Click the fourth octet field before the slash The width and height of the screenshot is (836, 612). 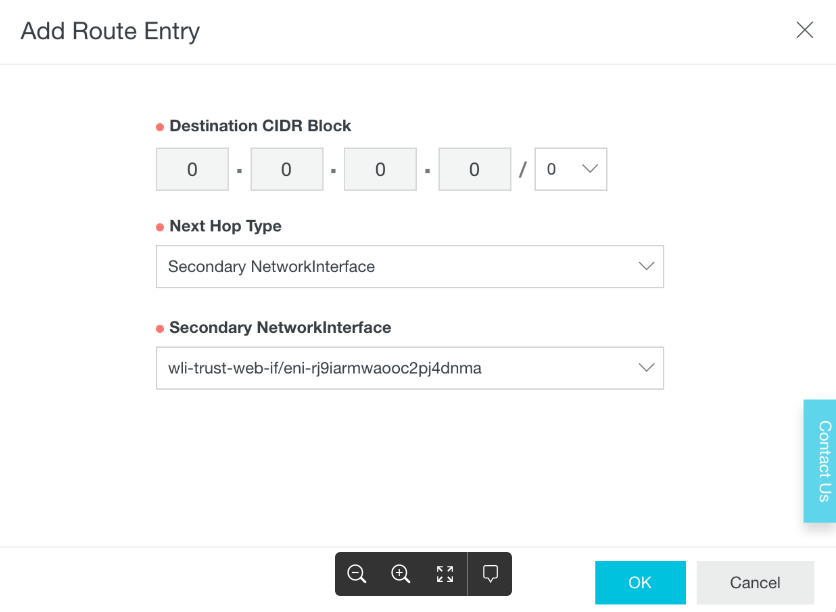point(474,170)
